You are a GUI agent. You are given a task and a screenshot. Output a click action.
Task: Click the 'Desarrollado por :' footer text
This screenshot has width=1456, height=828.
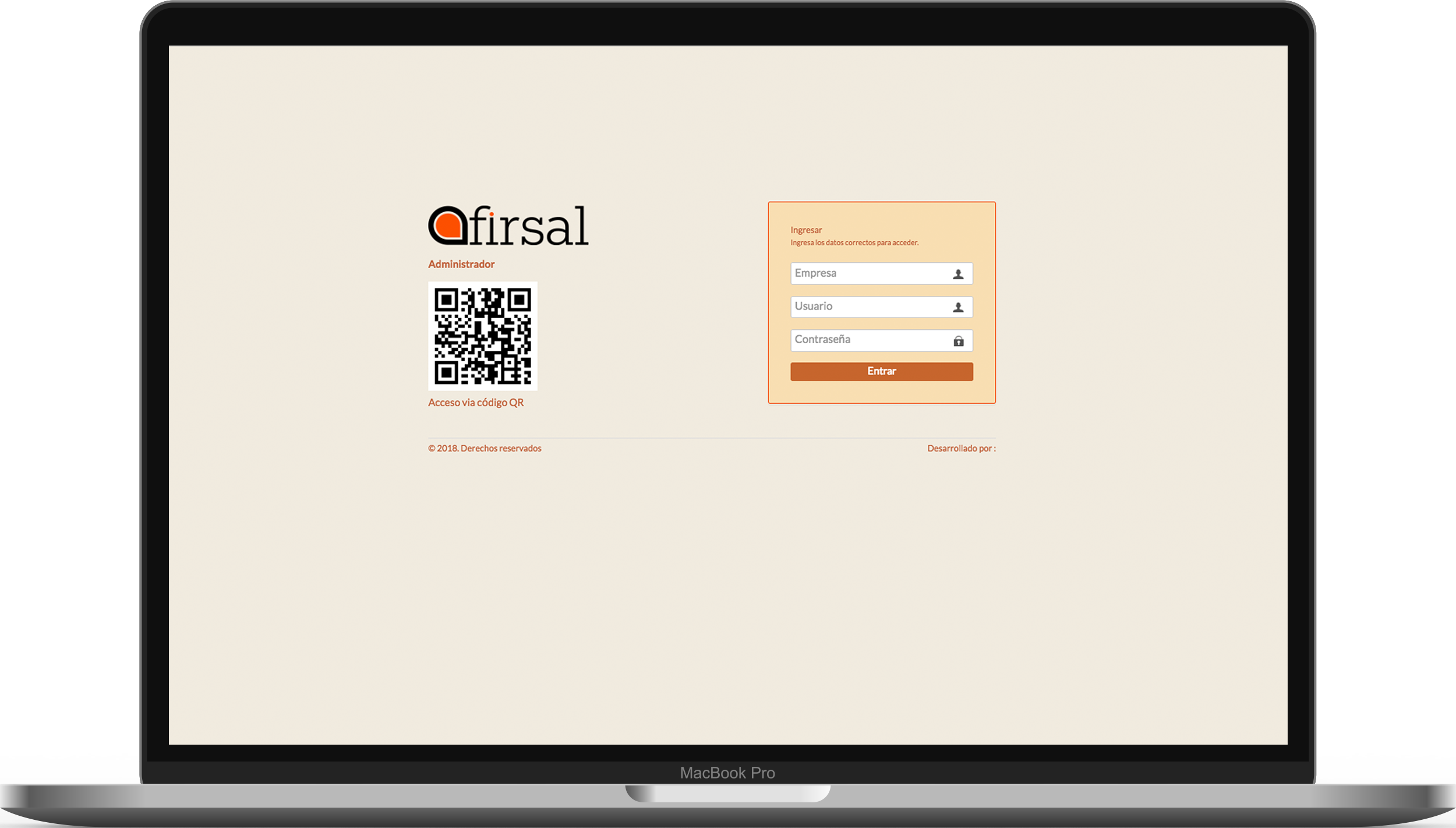pos(961,448)
